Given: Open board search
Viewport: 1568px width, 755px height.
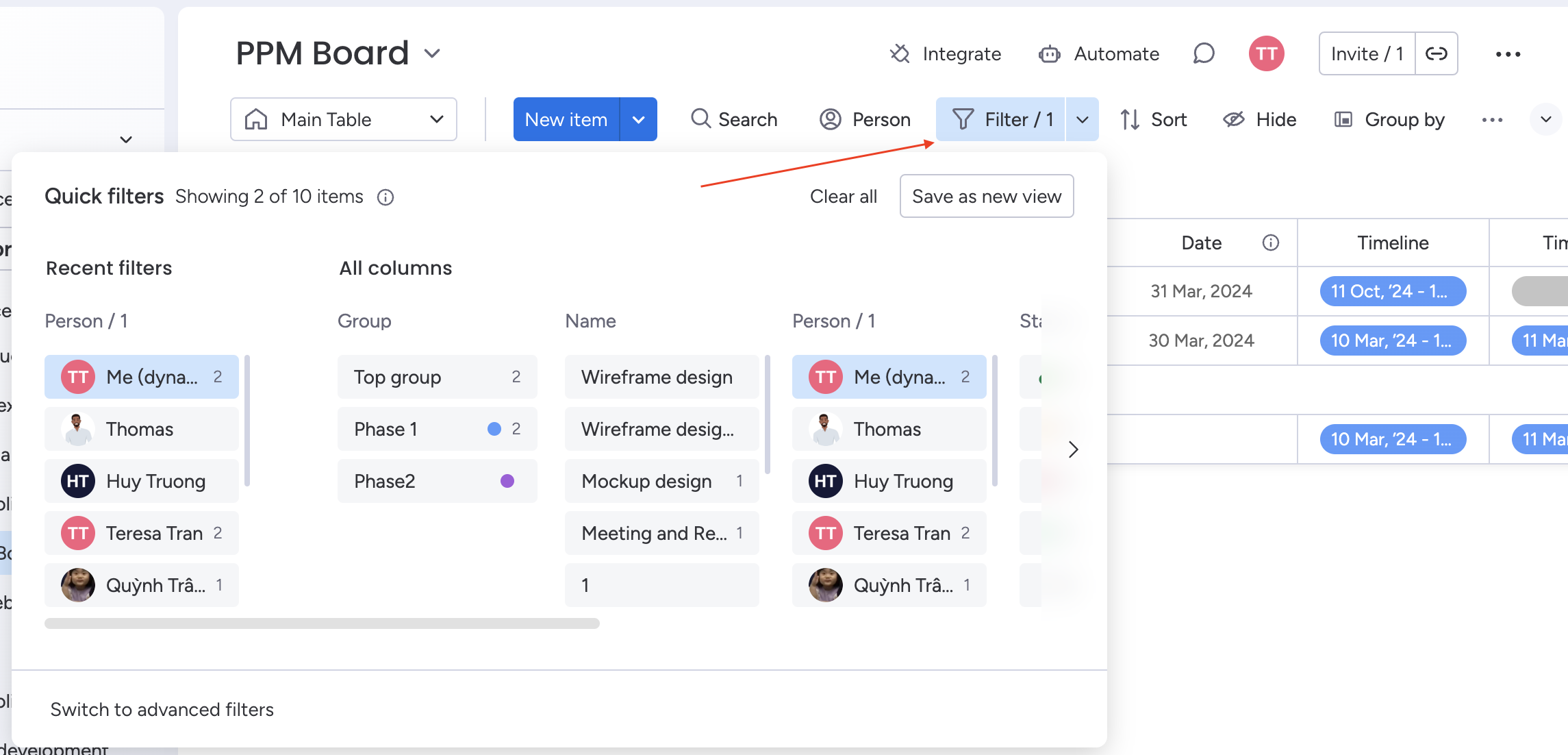Looking at the screenshot, I should pyautogui.click(x=735, y=119).
